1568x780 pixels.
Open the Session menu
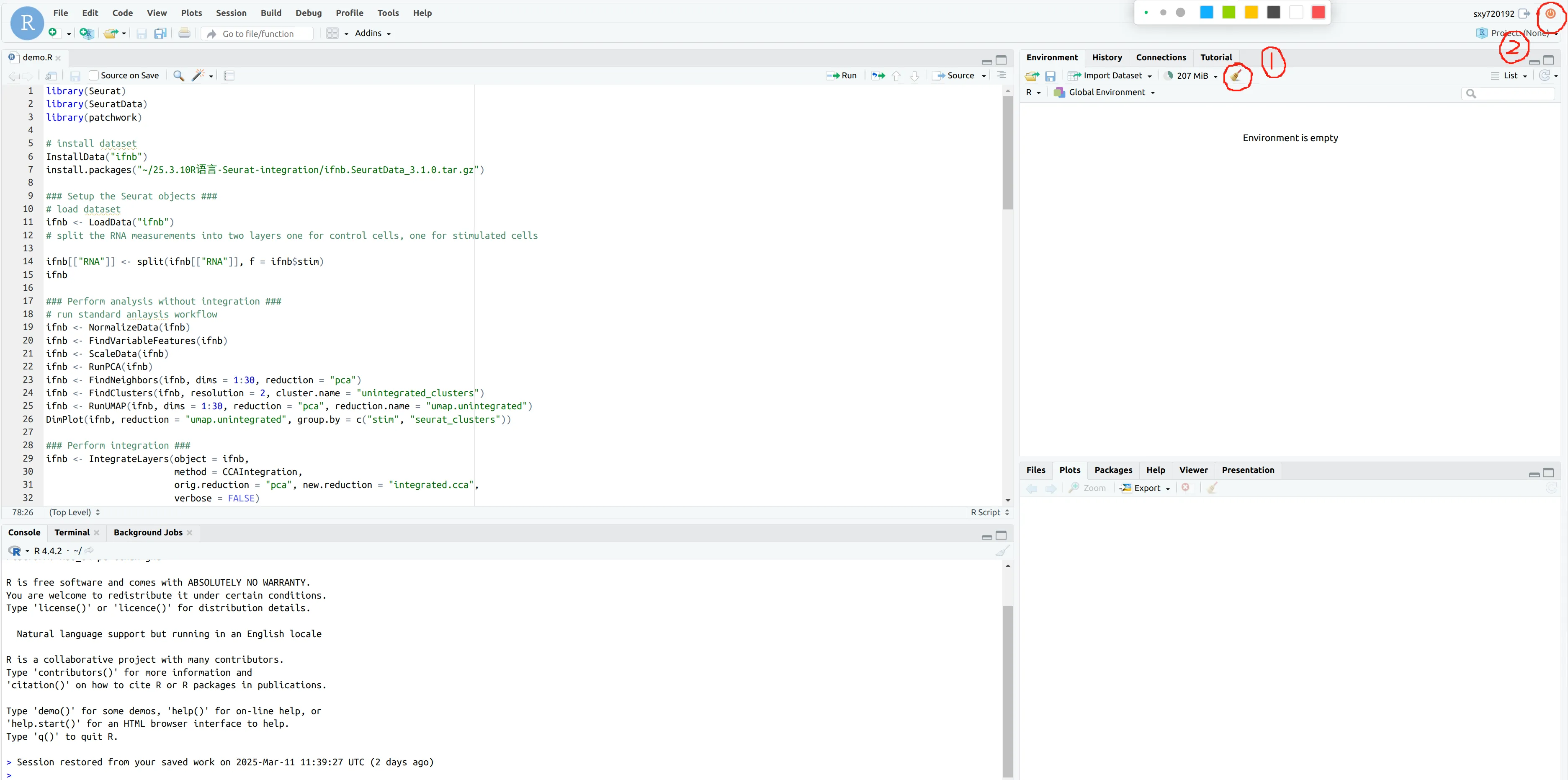231,13
